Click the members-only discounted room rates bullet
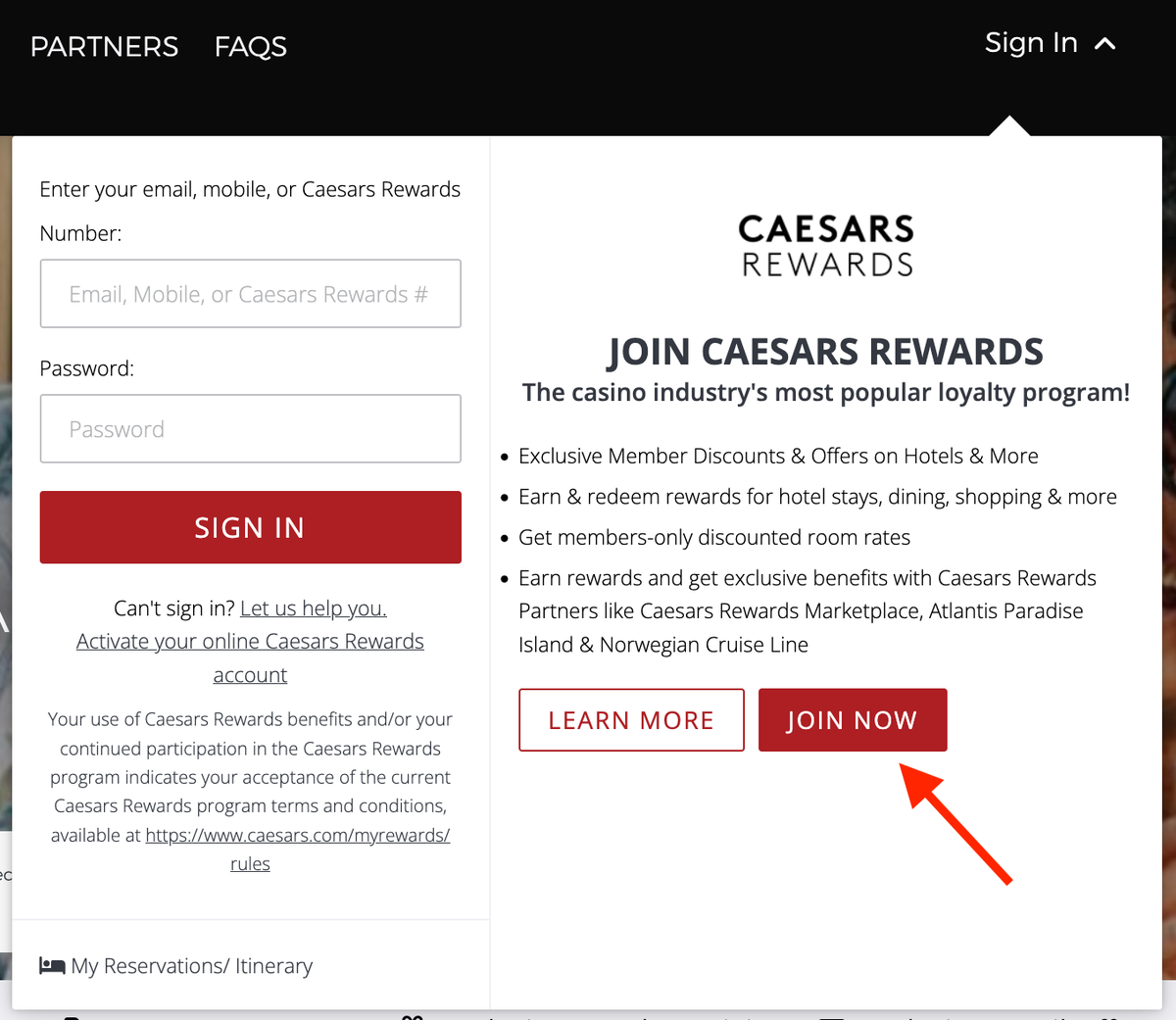This screenshot has width=1176, height=1020. click(x=713, y=538)
